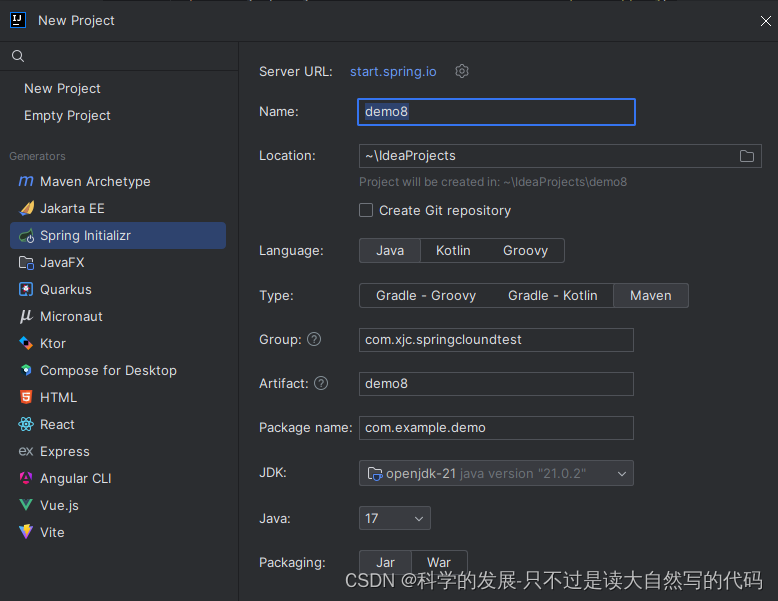Enable Create Git repository checkbox

366,210
